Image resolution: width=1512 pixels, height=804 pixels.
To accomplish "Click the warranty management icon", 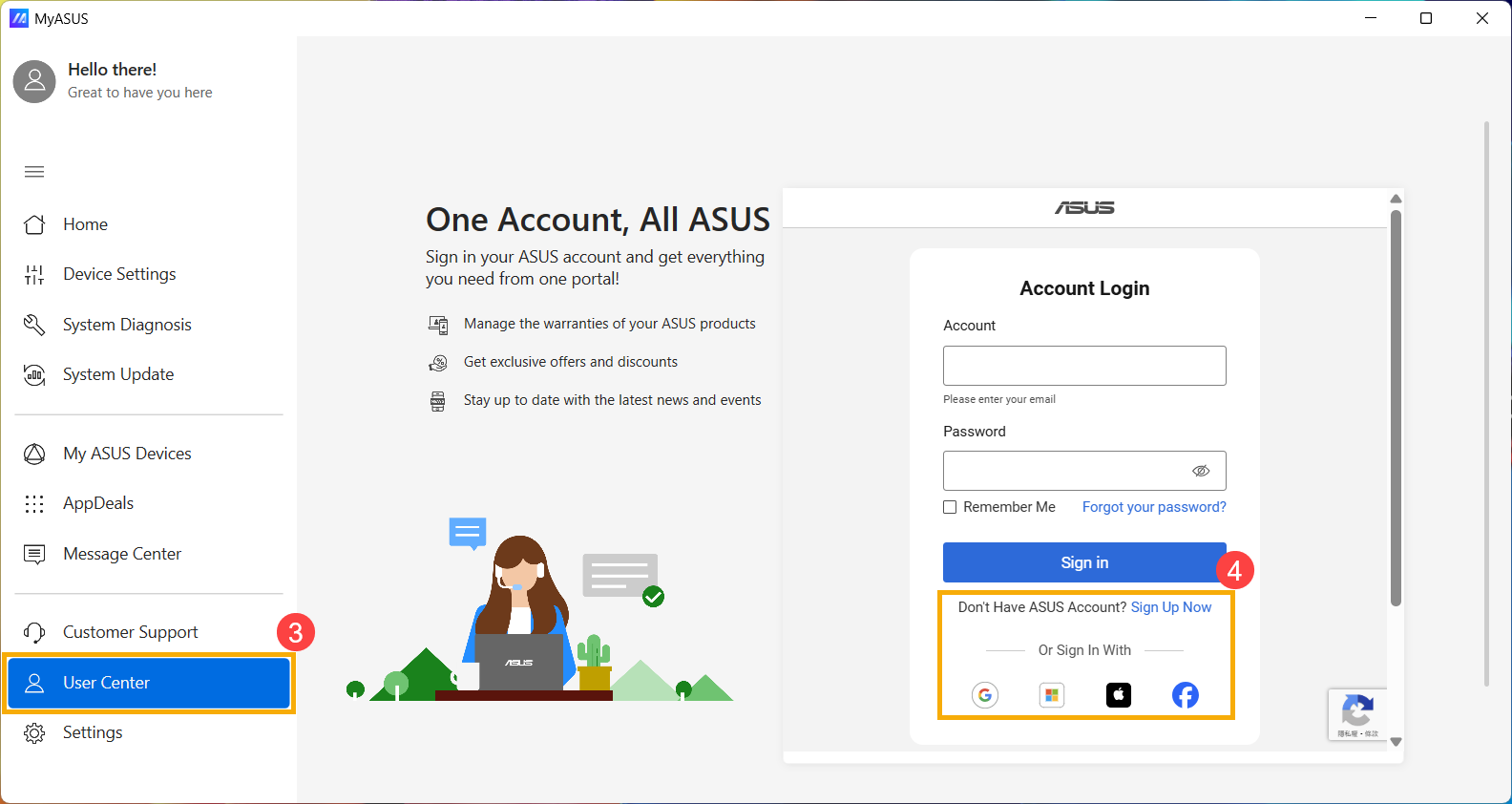I will [438, 325].
